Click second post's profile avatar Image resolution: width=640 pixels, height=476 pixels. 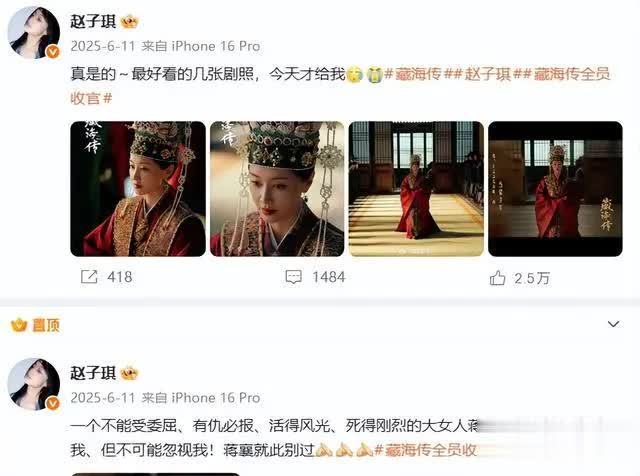tap(34, 384)
